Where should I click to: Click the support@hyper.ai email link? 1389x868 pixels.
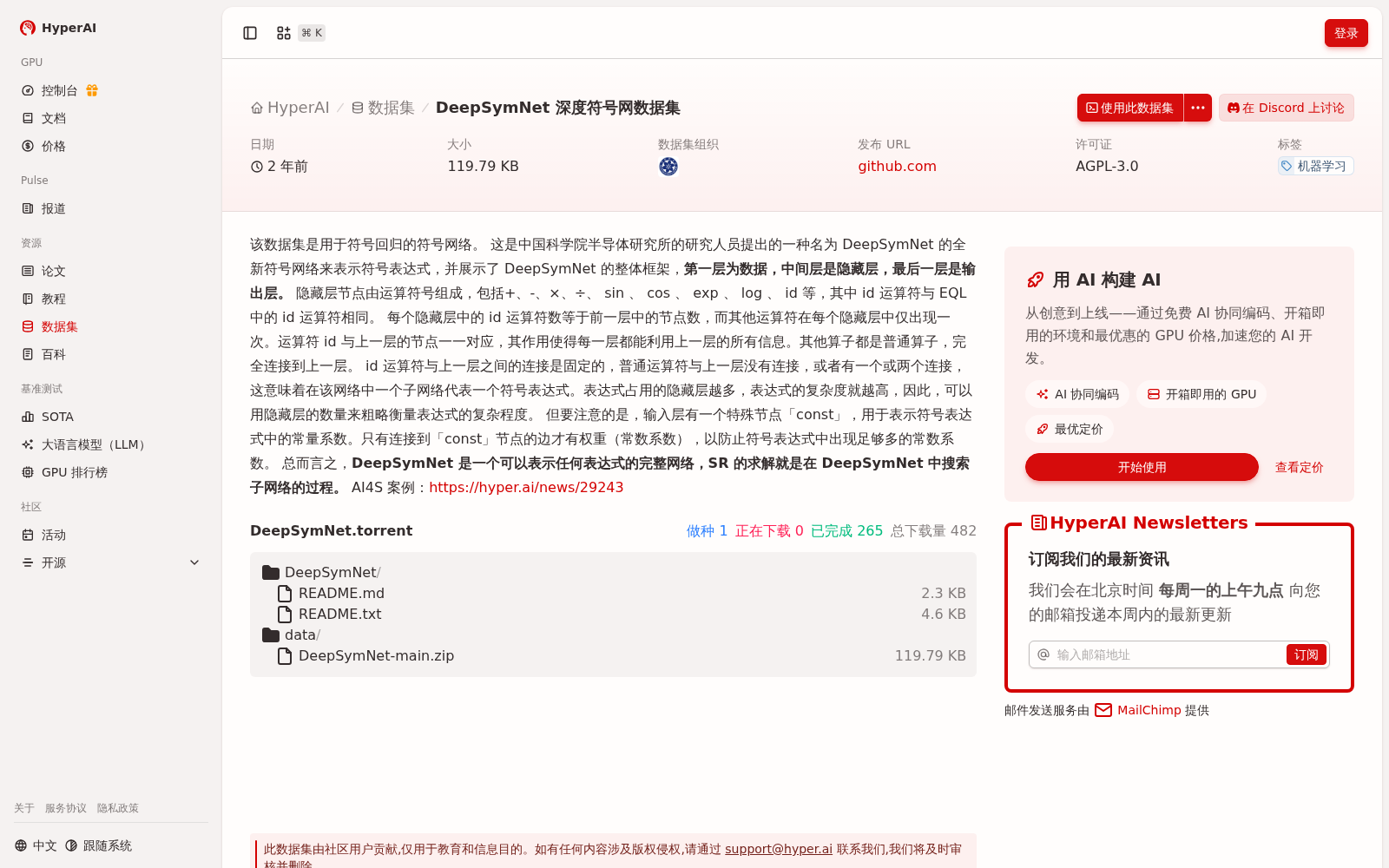779,849
